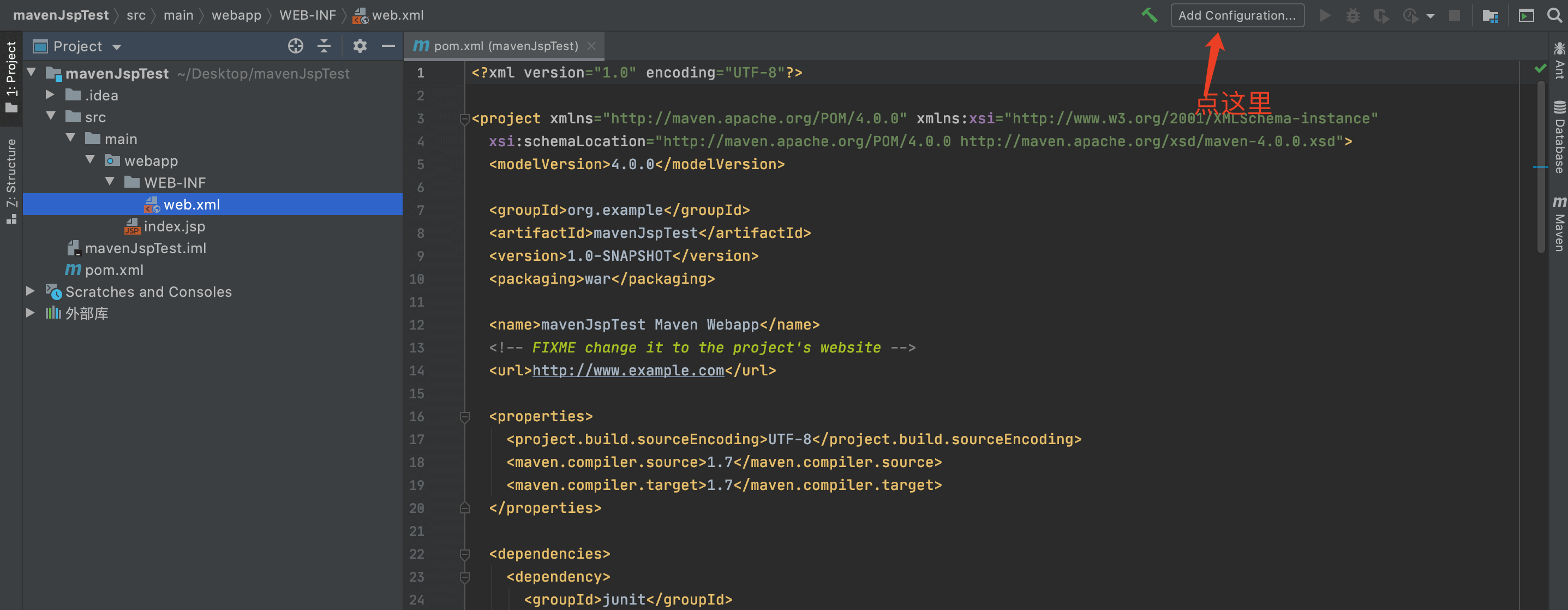Click the Add Configuration button
Screen dimensions: 1568x610
click(1236, 15)
